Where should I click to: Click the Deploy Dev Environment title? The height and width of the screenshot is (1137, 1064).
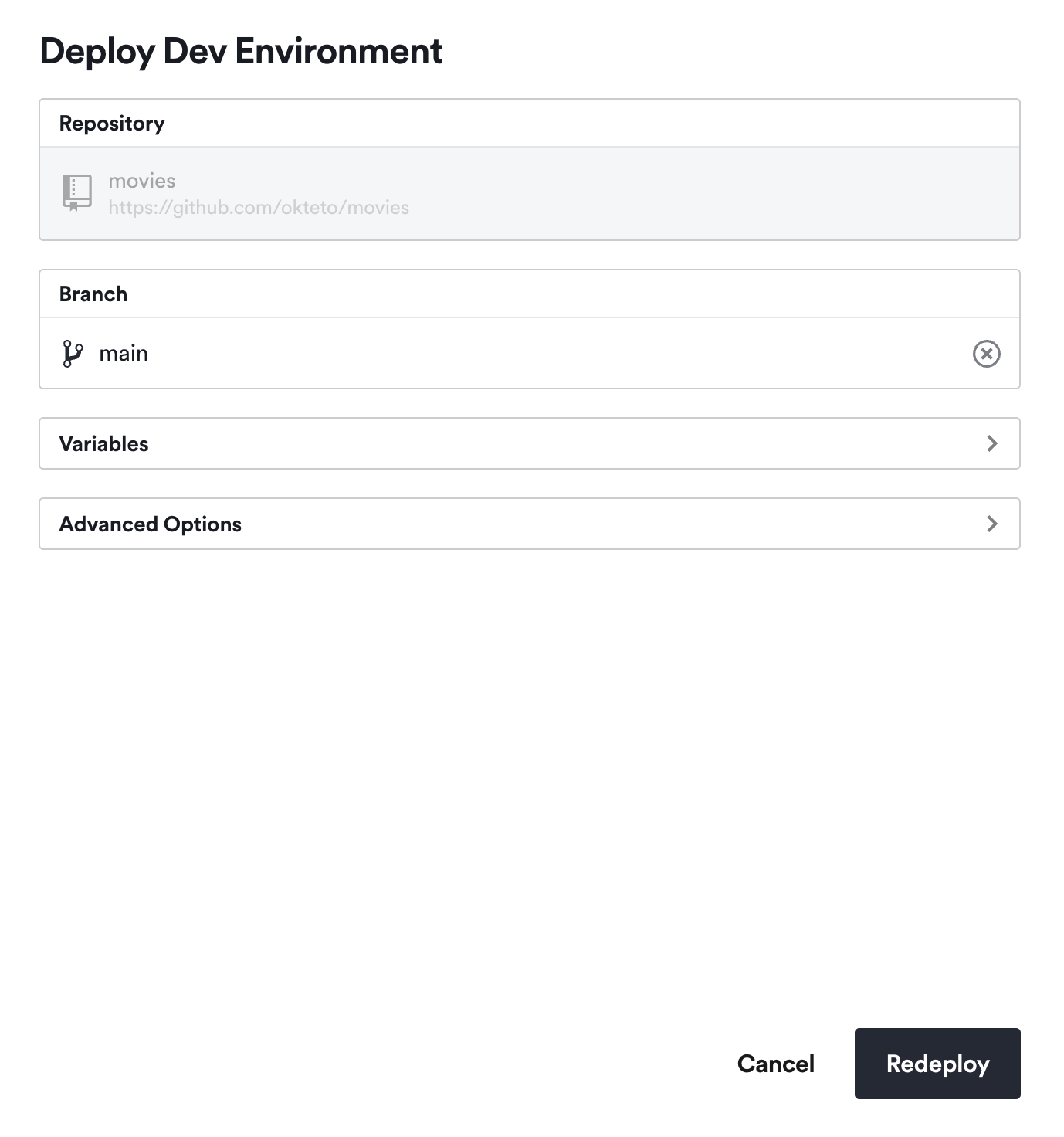[x=241, y=50]
